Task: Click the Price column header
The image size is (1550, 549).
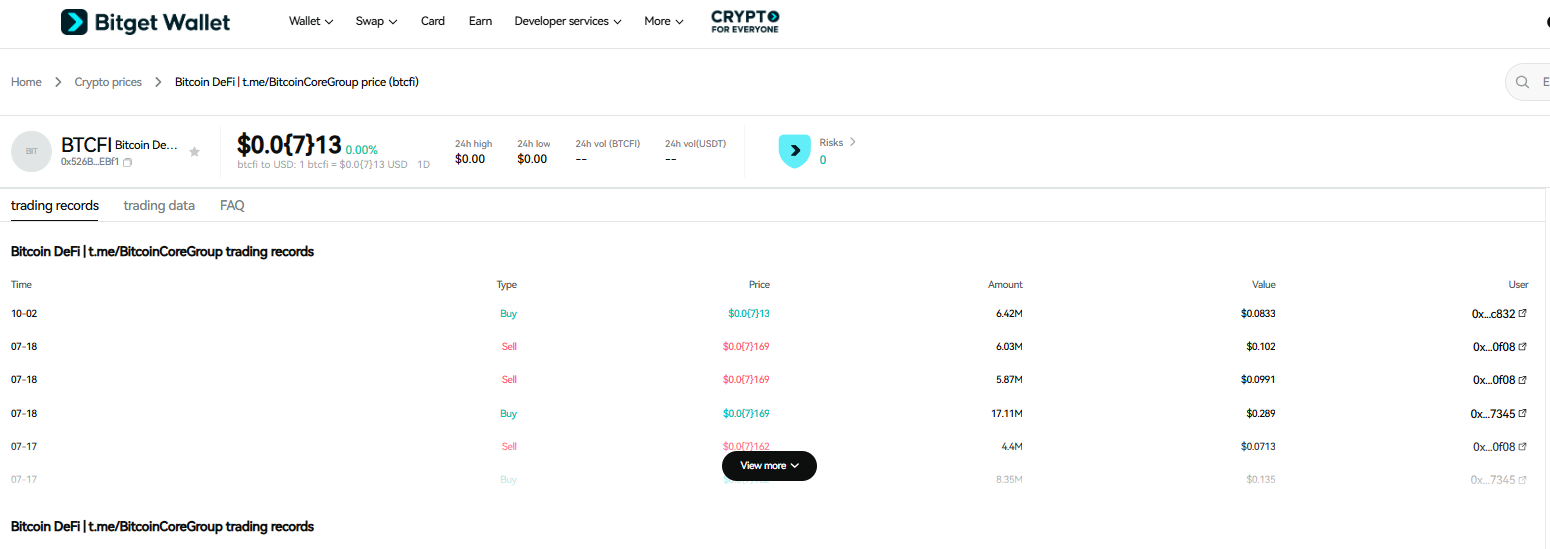Action: coord(759,285)
